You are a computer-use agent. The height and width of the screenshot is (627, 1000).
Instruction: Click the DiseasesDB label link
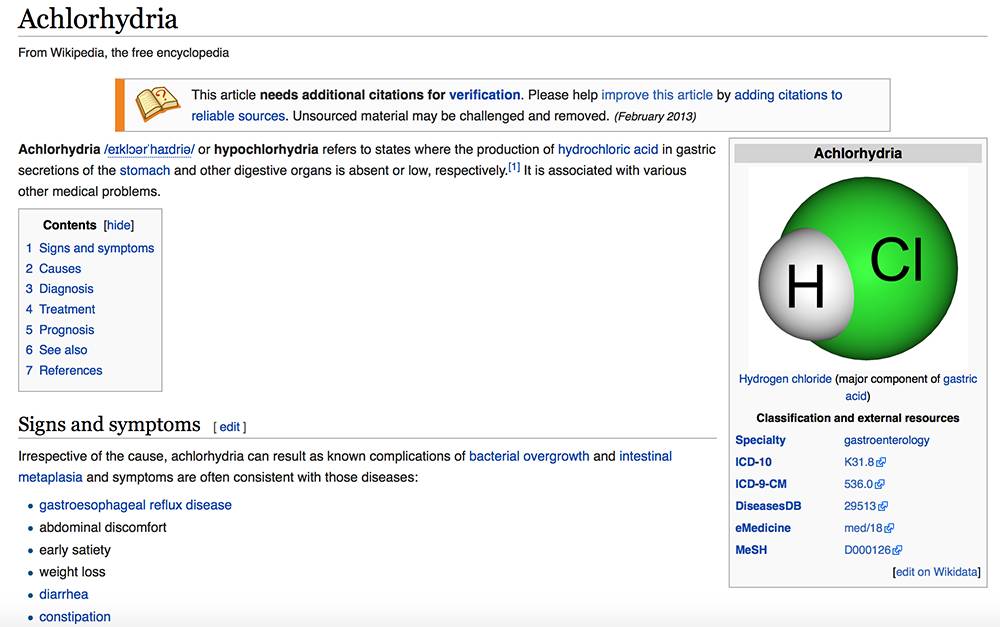[768, 506]
